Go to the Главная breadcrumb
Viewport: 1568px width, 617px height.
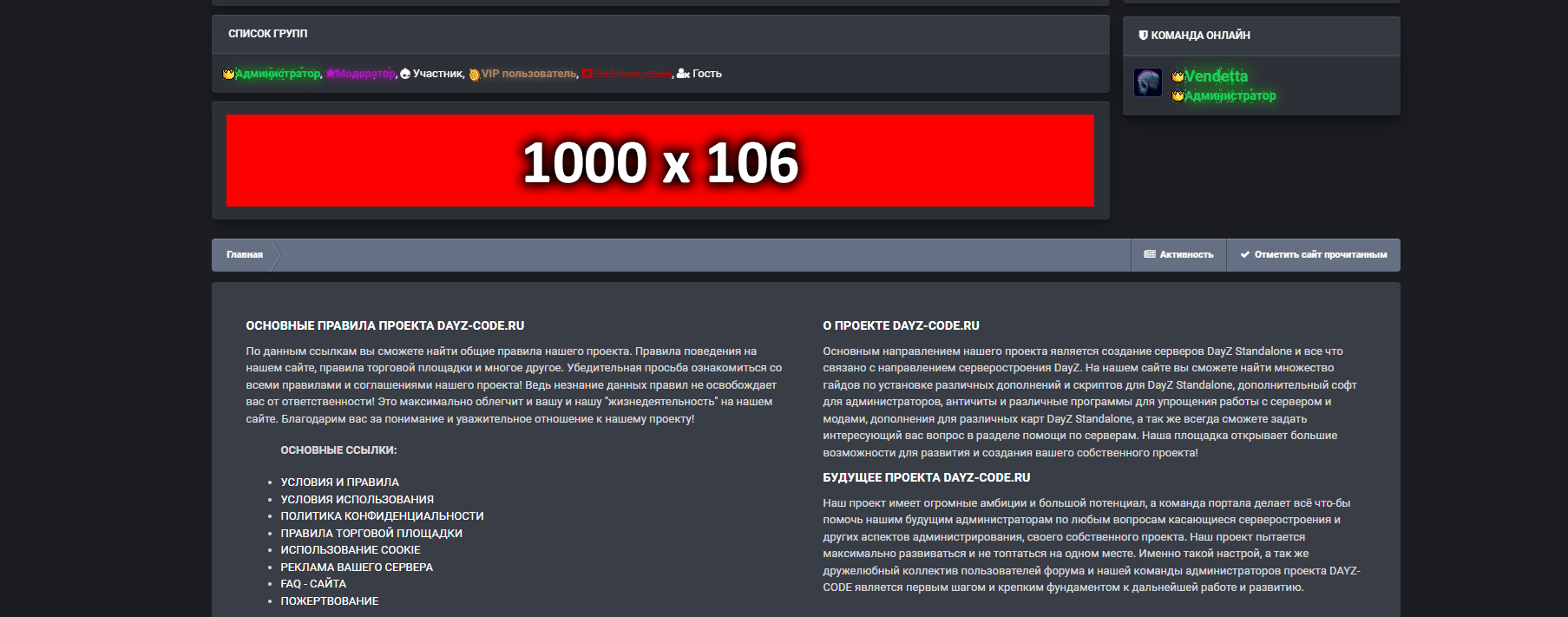[x=245, y=255]
